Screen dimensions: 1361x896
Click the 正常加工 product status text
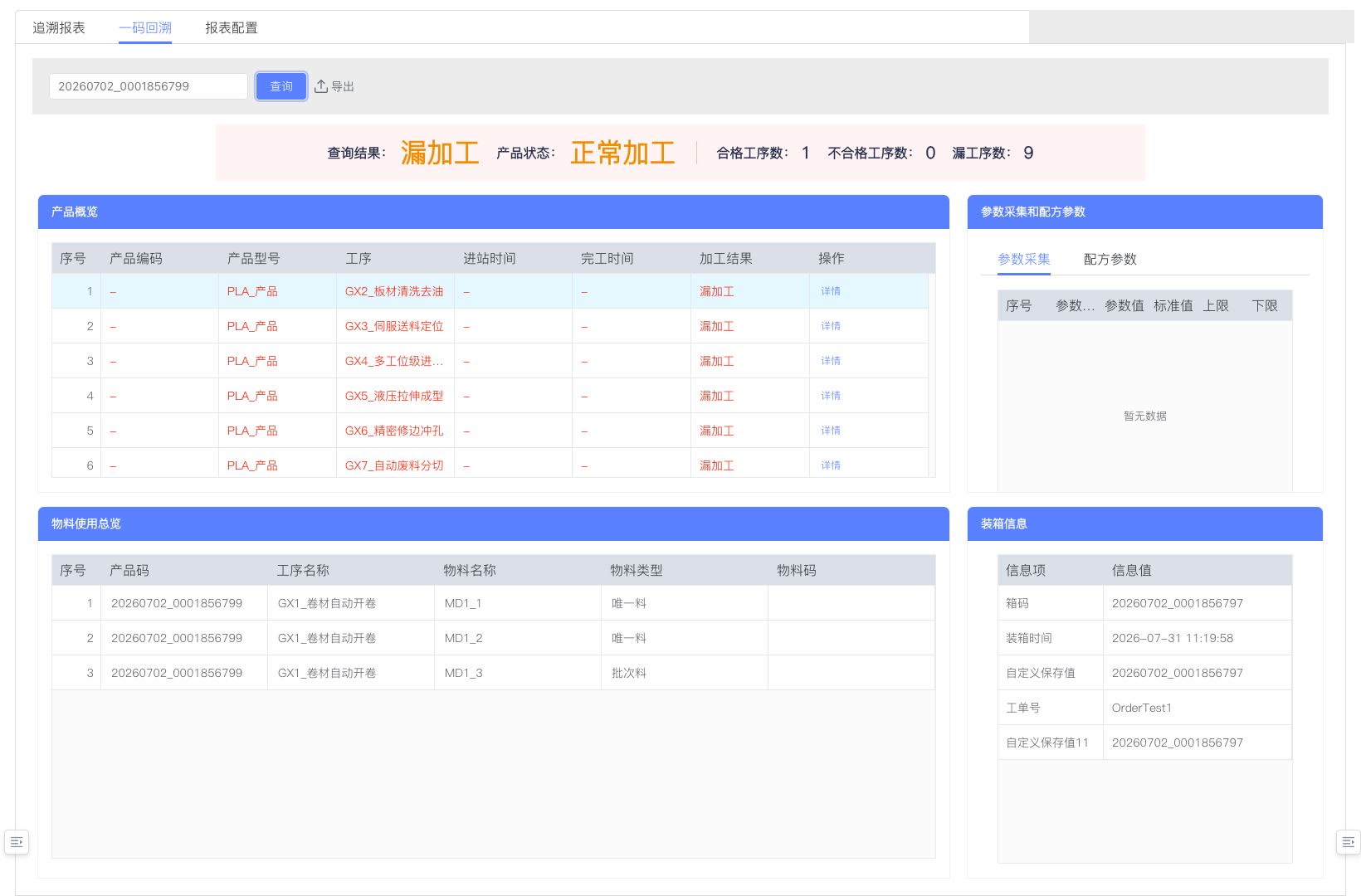622,153
